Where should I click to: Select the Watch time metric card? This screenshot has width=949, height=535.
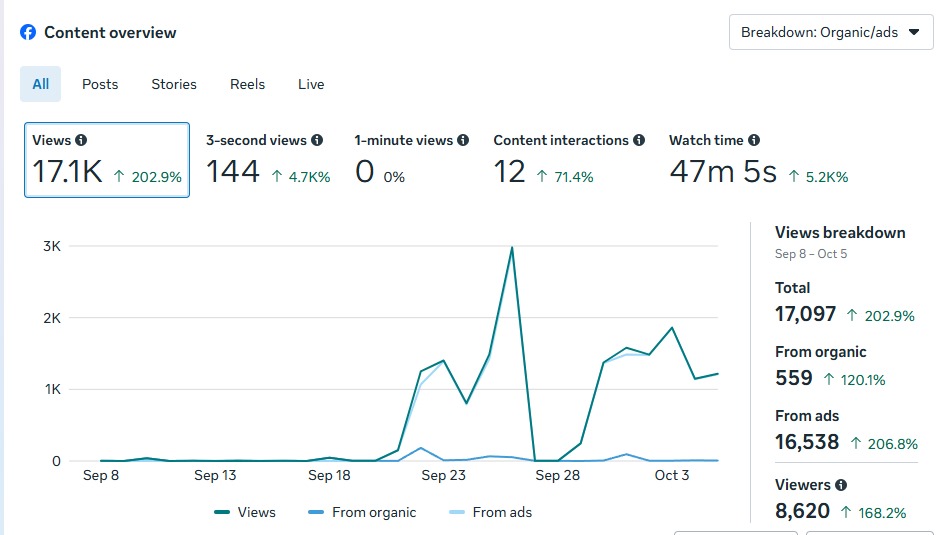coord(758,160)
